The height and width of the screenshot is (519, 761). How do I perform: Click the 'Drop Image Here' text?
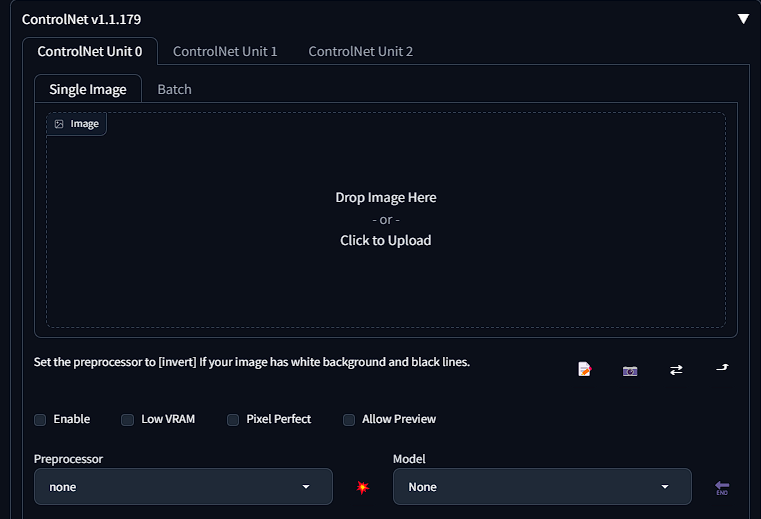click(x=385, y=198)
